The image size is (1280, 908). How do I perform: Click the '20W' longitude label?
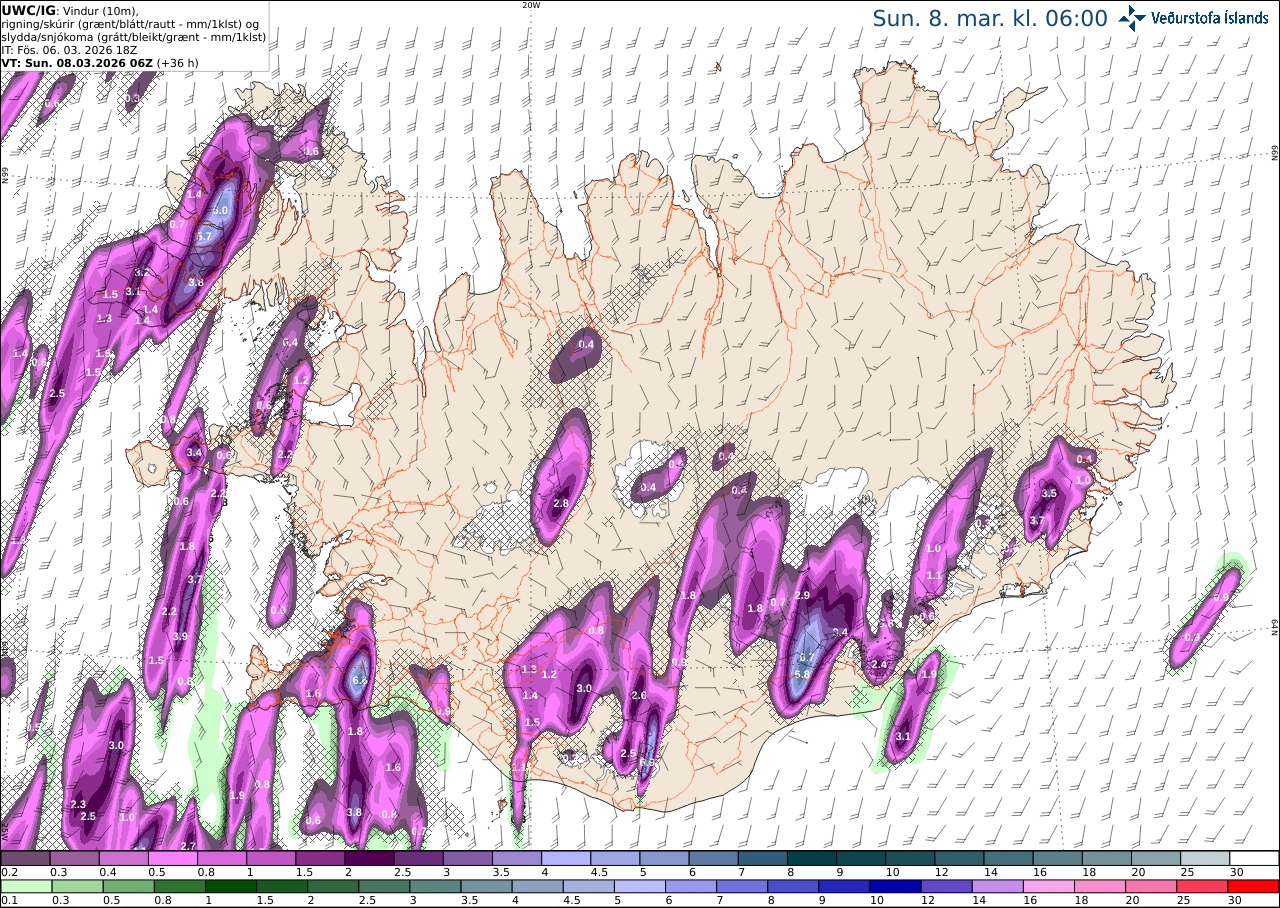[x=531, y=5]
